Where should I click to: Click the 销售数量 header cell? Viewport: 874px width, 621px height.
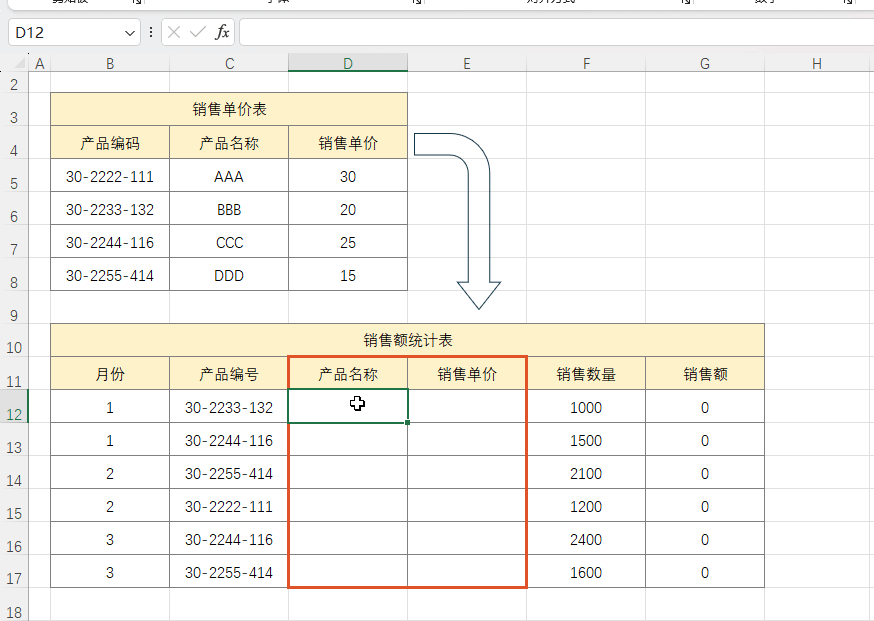[x=586, y=373]
